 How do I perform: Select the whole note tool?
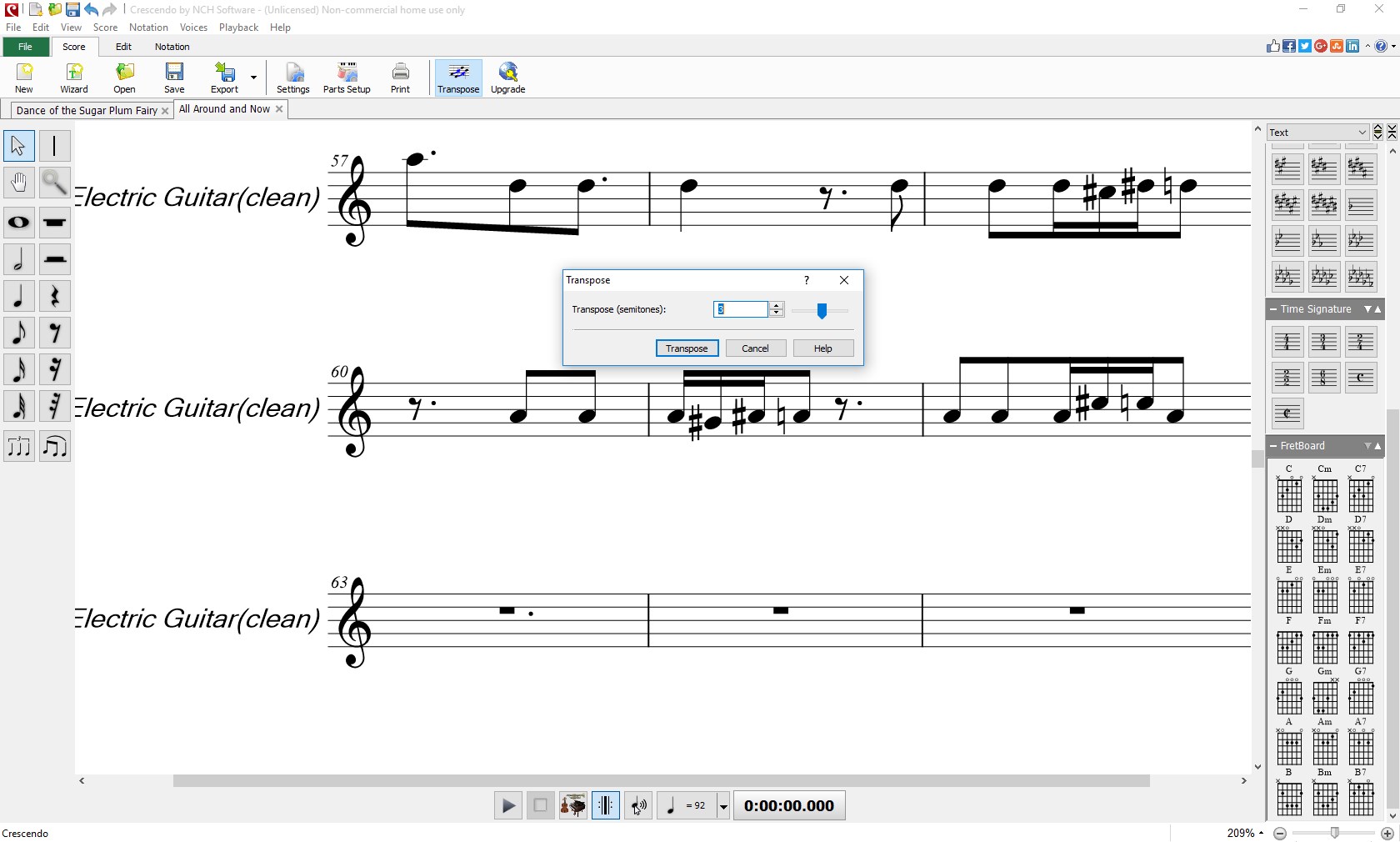coord(18,223)
